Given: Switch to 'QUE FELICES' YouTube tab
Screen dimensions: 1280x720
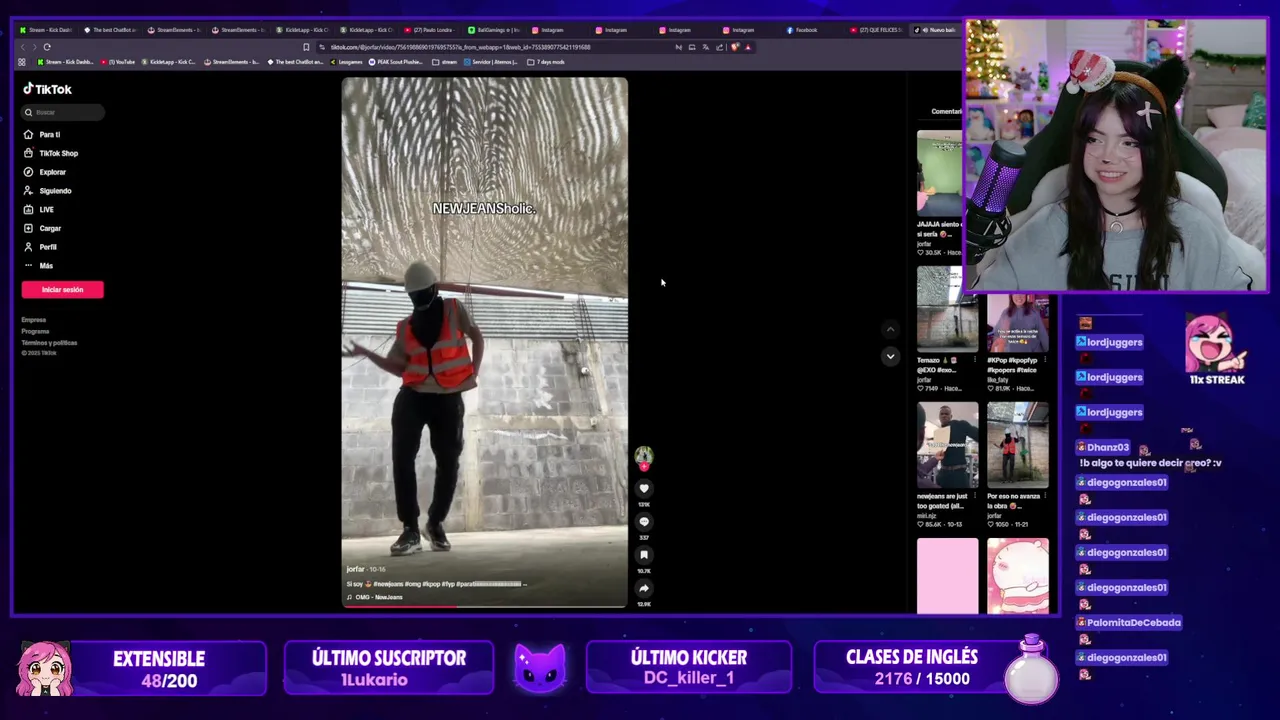Looking at the screenshot, I should [x=877, y=30].
